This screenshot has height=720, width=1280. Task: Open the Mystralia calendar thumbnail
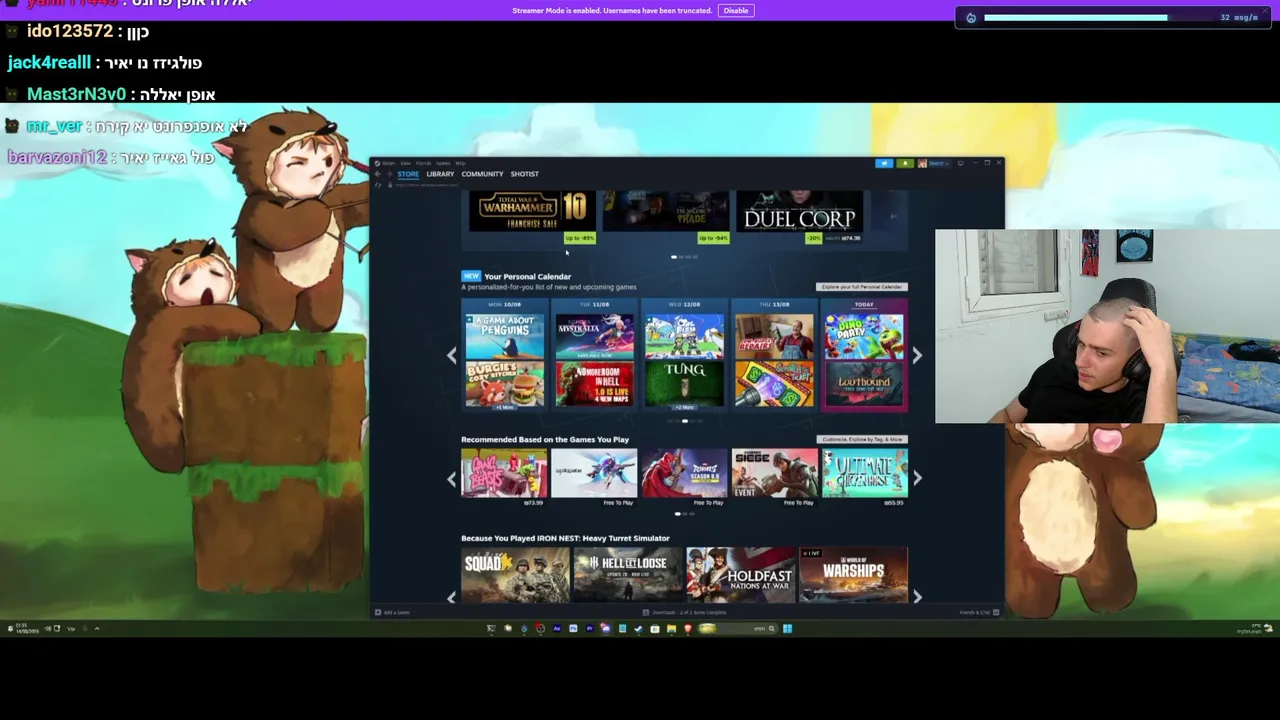click(595, 336)
